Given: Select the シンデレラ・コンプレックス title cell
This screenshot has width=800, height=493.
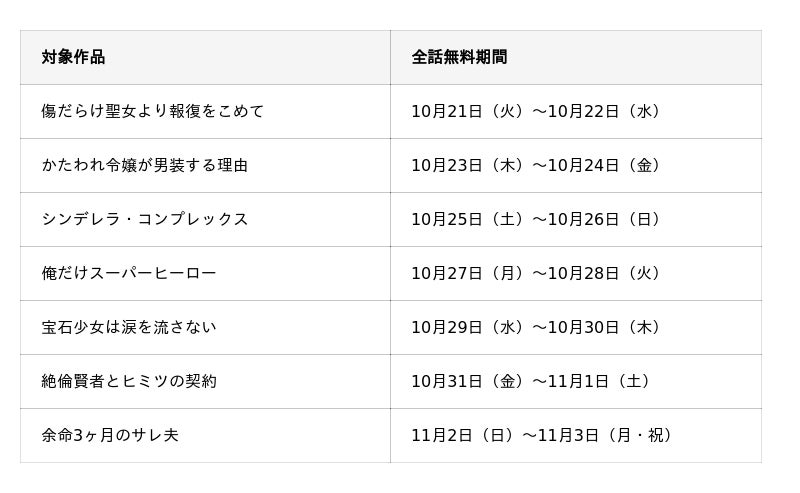Looking at the screenshot, I should point(145,219).
